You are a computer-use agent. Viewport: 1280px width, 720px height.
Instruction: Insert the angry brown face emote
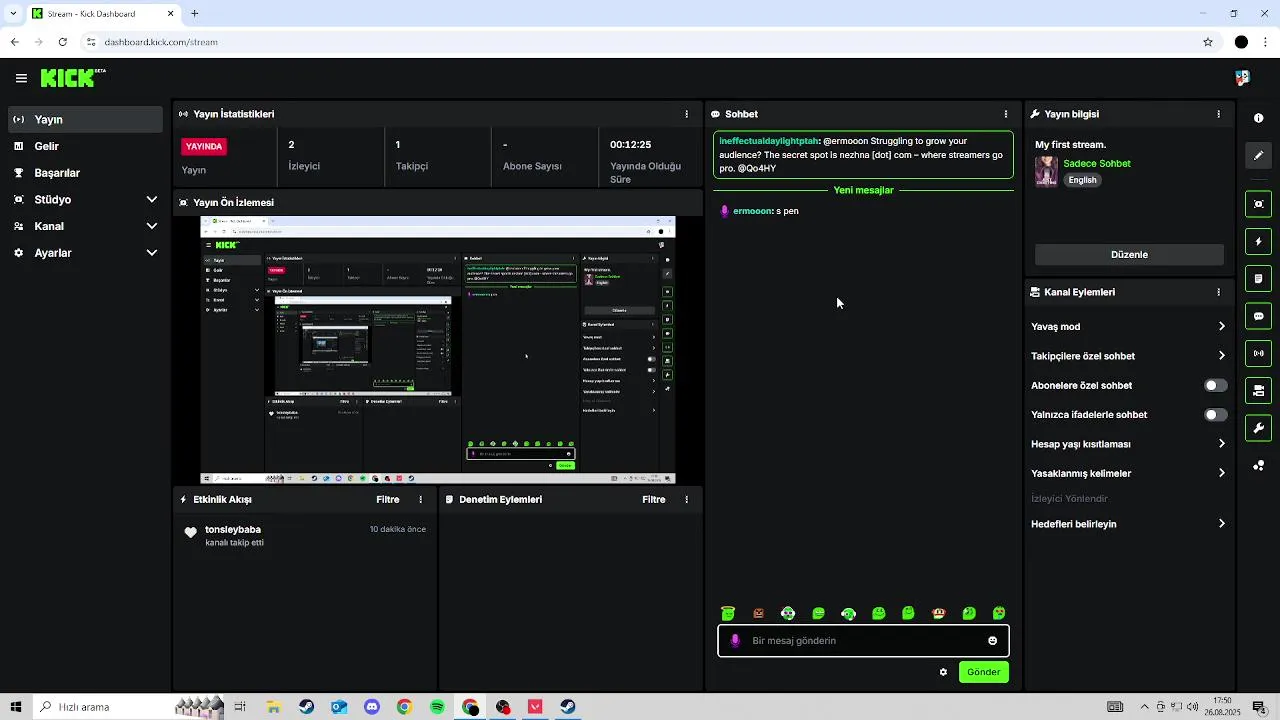[x=758, y=613]
